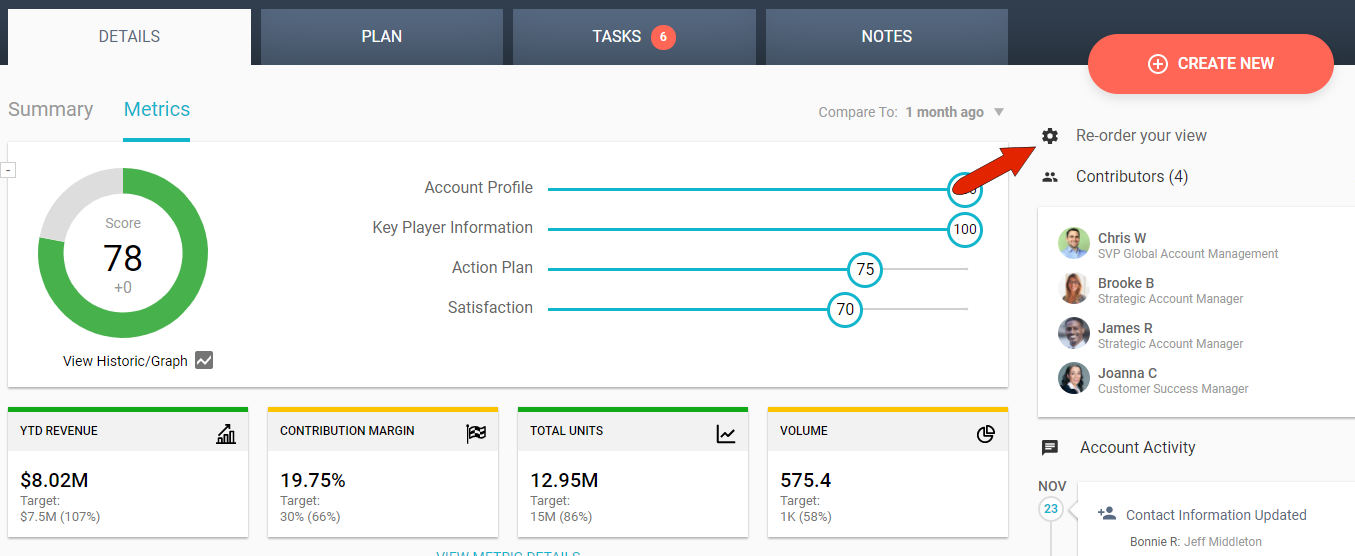
Task: Go to the Notes tab
Action: point(886,37)
